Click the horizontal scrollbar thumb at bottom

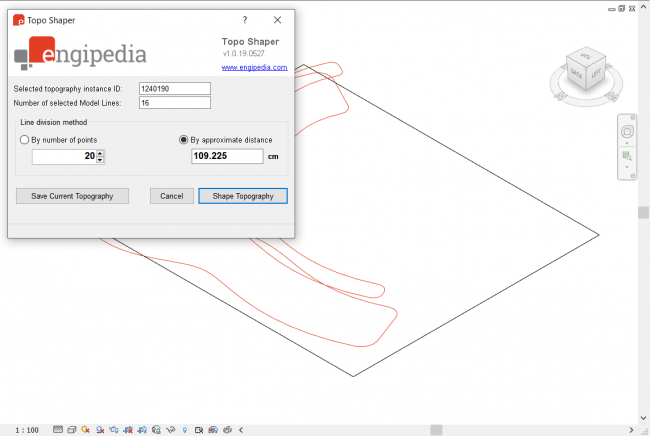point(436,429)
